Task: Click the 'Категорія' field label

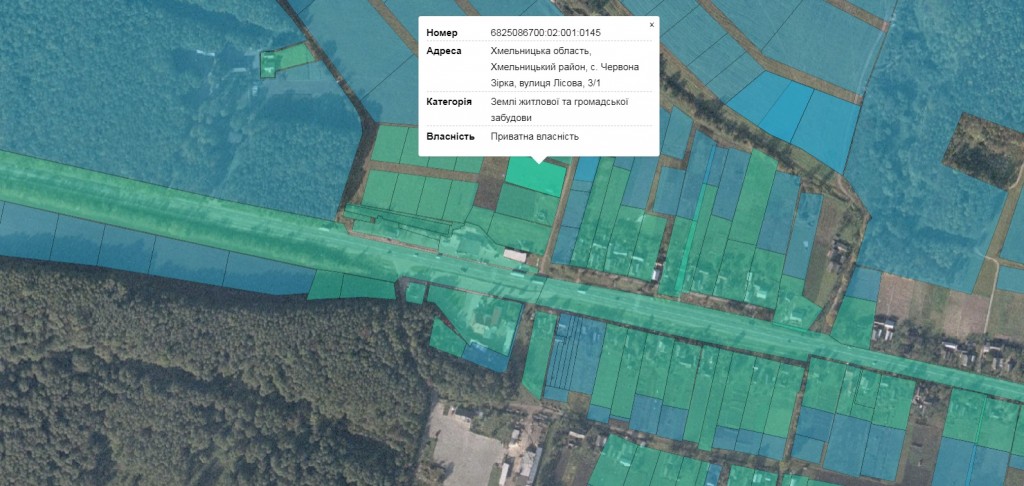Action: [448, 101]
